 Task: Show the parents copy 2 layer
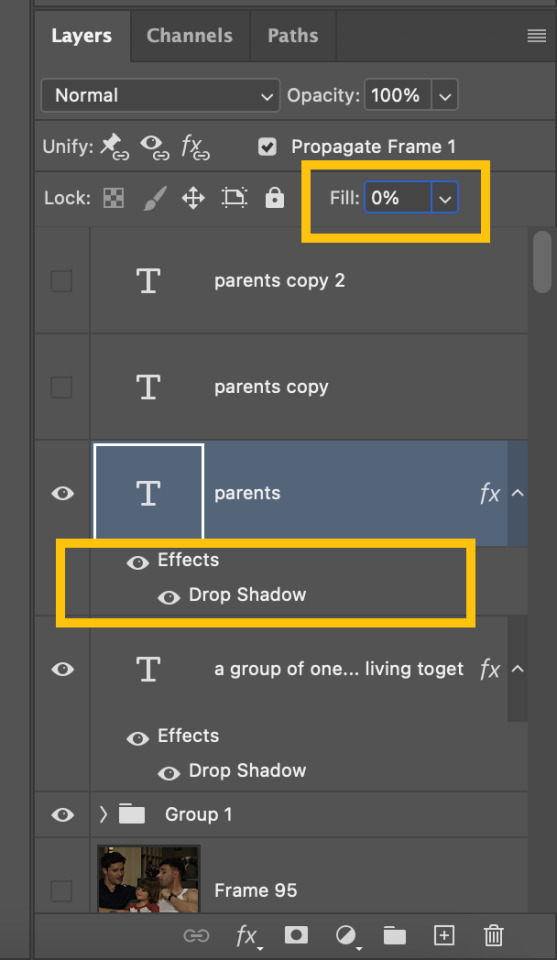tap(61, 281)
